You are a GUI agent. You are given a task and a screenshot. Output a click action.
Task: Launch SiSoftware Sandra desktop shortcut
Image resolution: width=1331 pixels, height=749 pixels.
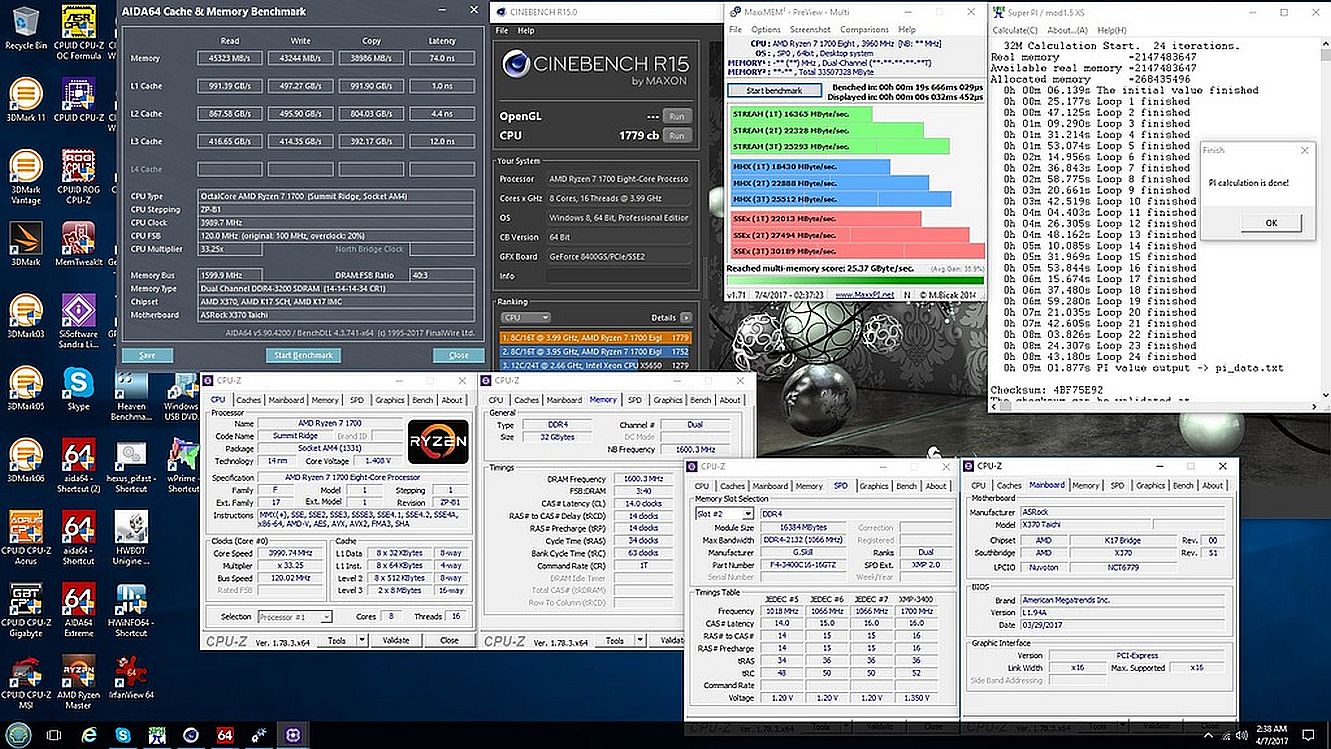tap(78, 321)
